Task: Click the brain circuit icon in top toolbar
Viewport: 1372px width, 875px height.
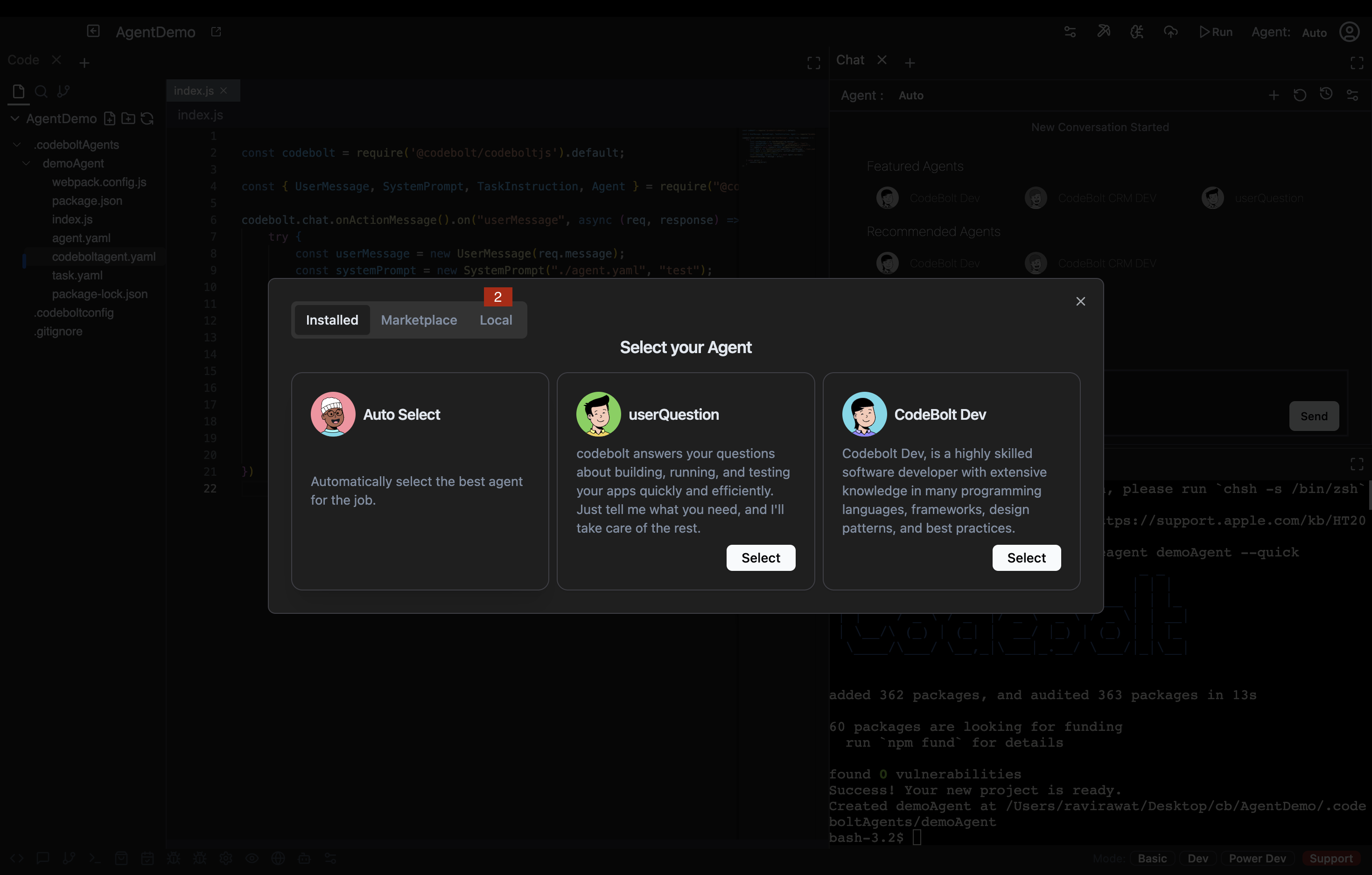Action: pos(1137,32)
